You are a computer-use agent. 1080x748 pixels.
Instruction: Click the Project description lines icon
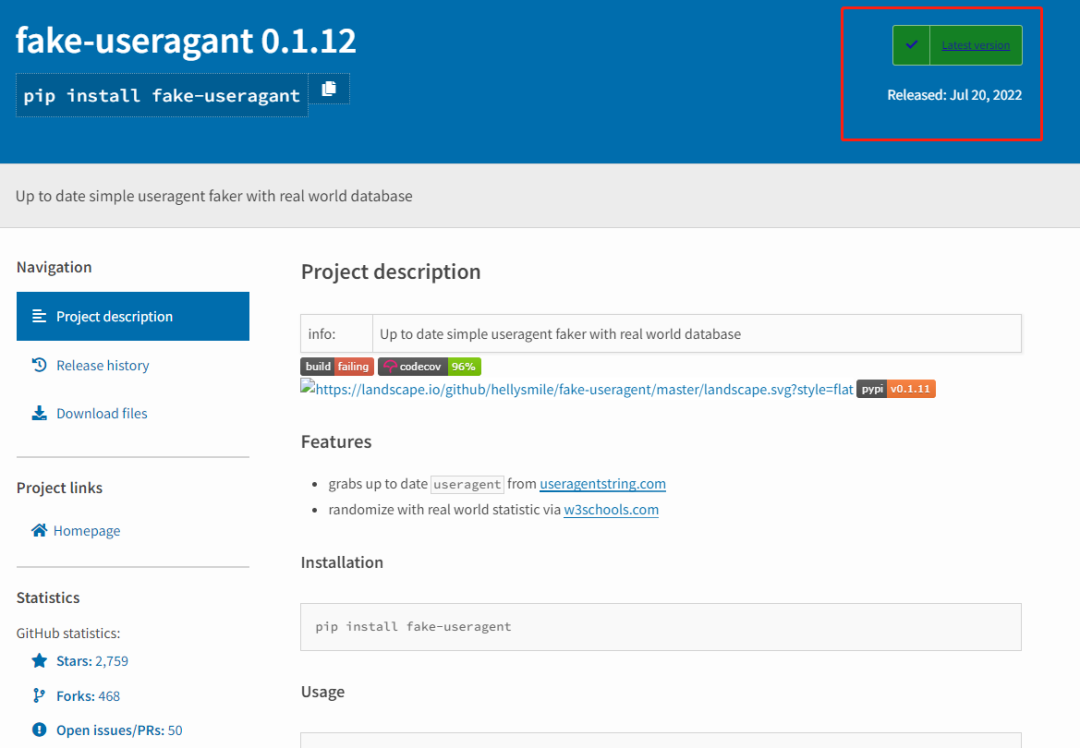click(39, 316)
